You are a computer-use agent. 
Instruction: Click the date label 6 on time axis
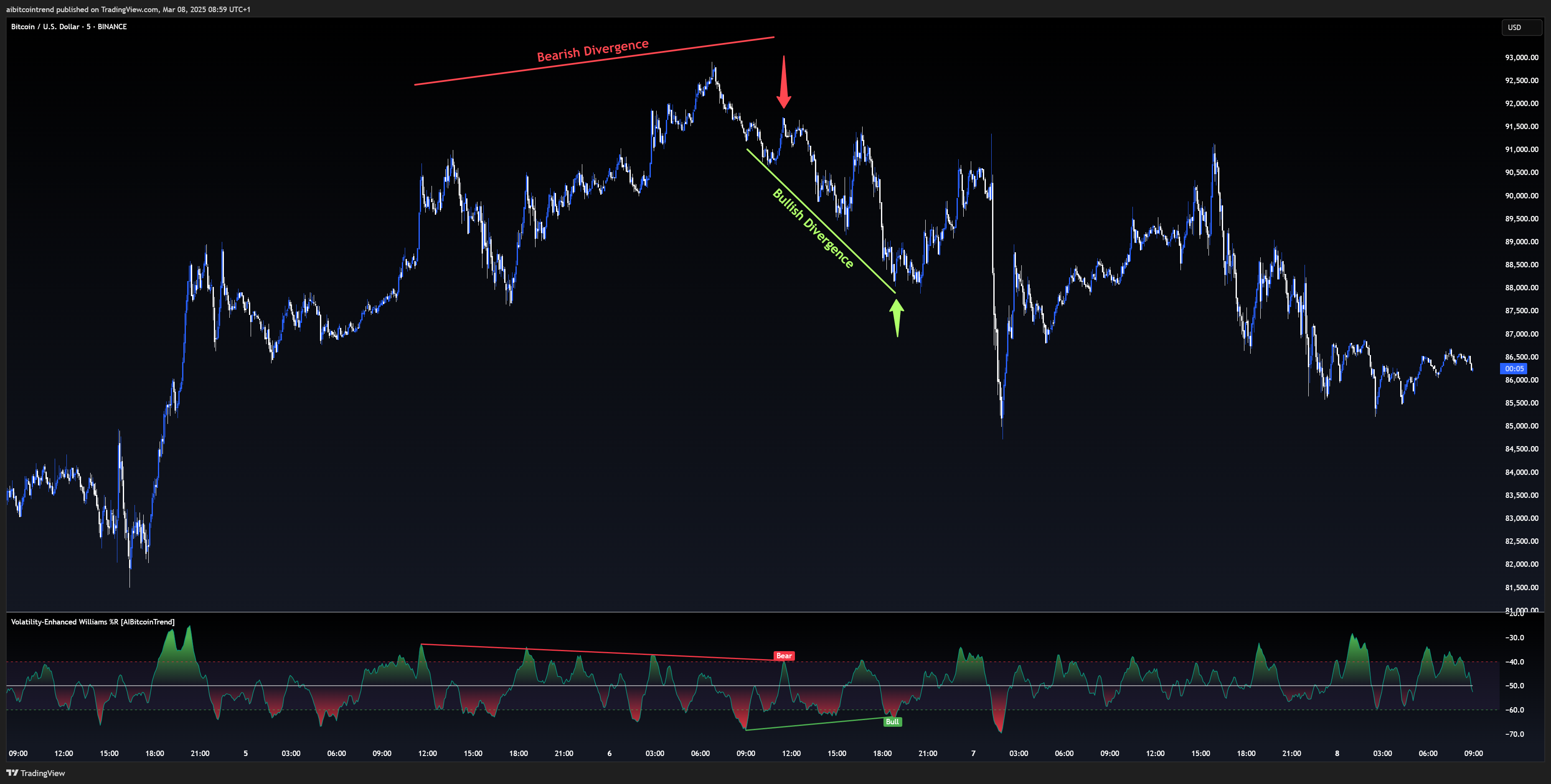coord(609,753)
